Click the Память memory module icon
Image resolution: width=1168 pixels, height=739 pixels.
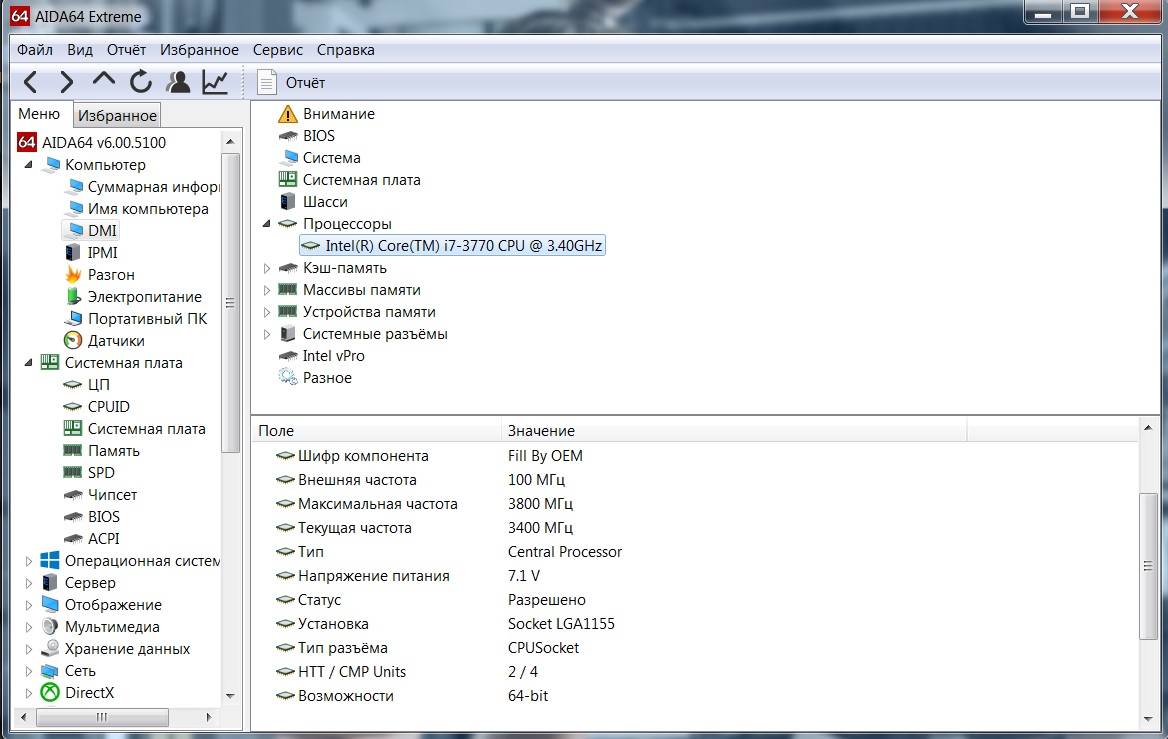tap(72, 451)
